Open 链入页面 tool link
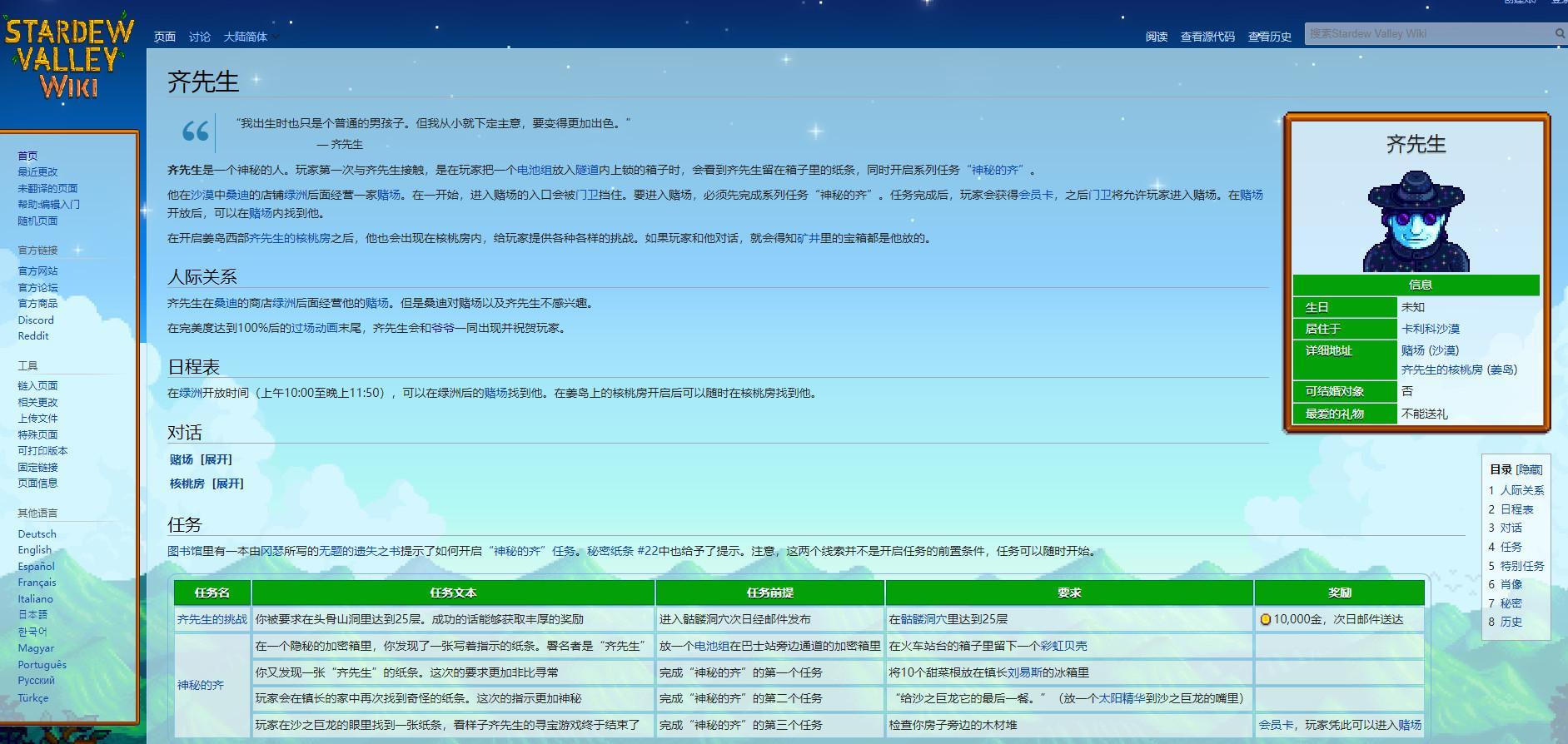This screenshot has width=1568, height=744. coord(37,385)
